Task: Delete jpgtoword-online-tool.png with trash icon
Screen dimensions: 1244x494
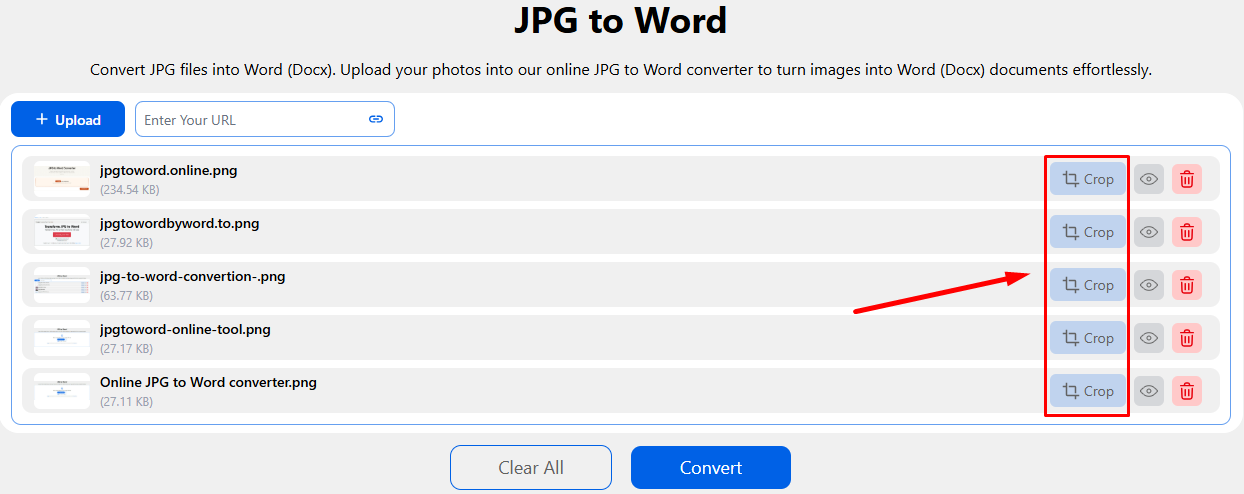Action: click(1187, 338)
